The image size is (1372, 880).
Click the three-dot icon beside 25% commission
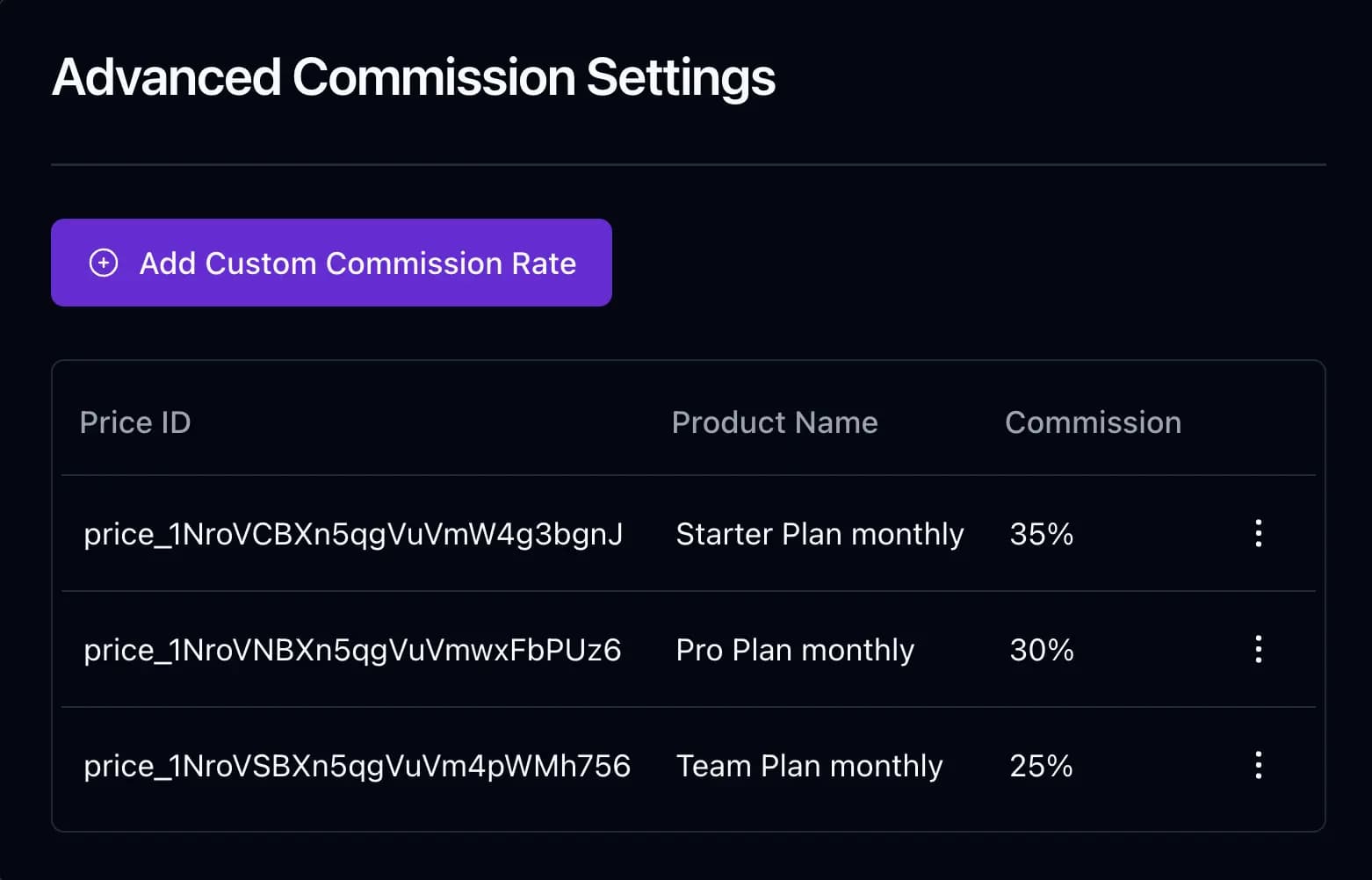1259,765
